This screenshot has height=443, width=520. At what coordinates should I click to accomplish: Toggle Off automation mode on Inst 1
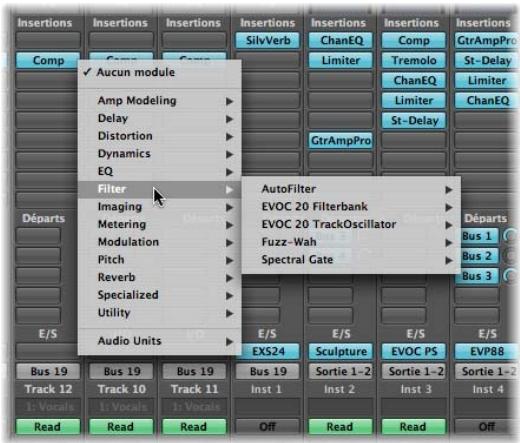coord(268,427)
